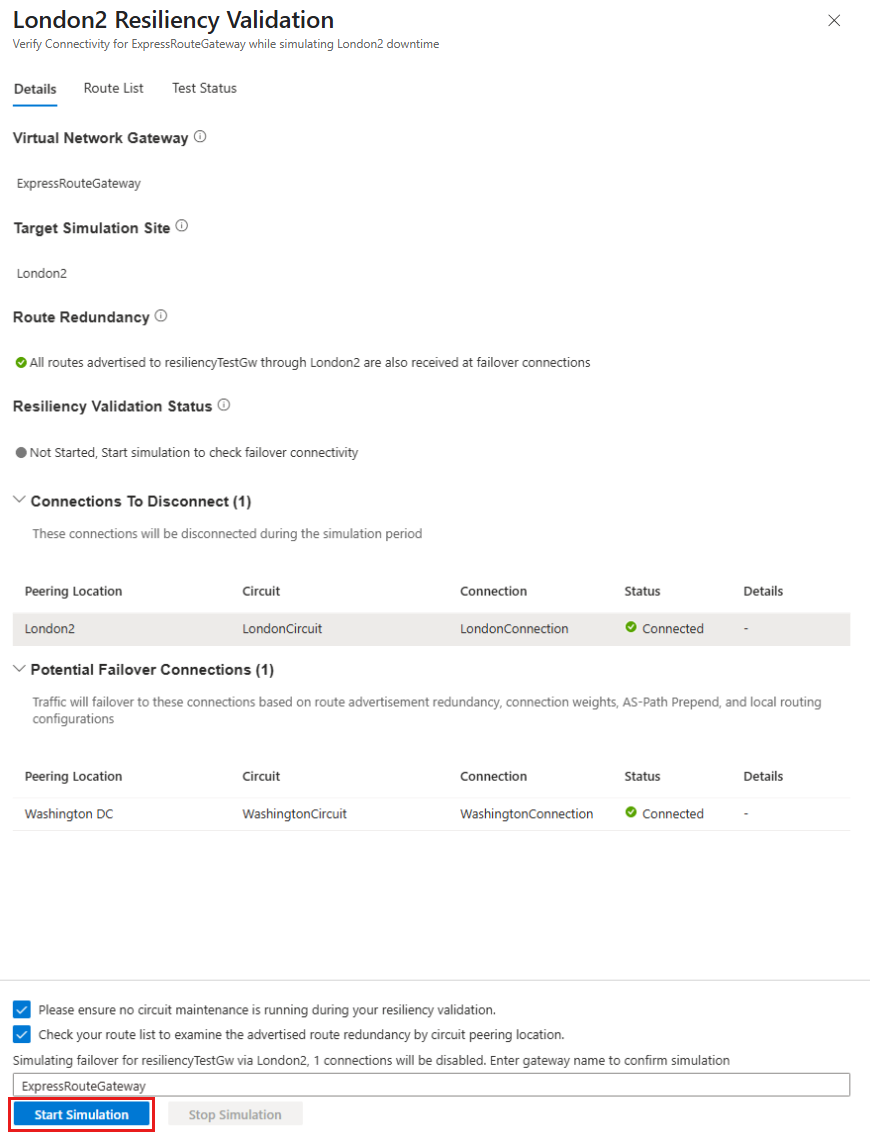The image size is (870, 1145).
Task: Disable the route list examination checkbox
Action: pyautogui.click(x=21, y=1034)
